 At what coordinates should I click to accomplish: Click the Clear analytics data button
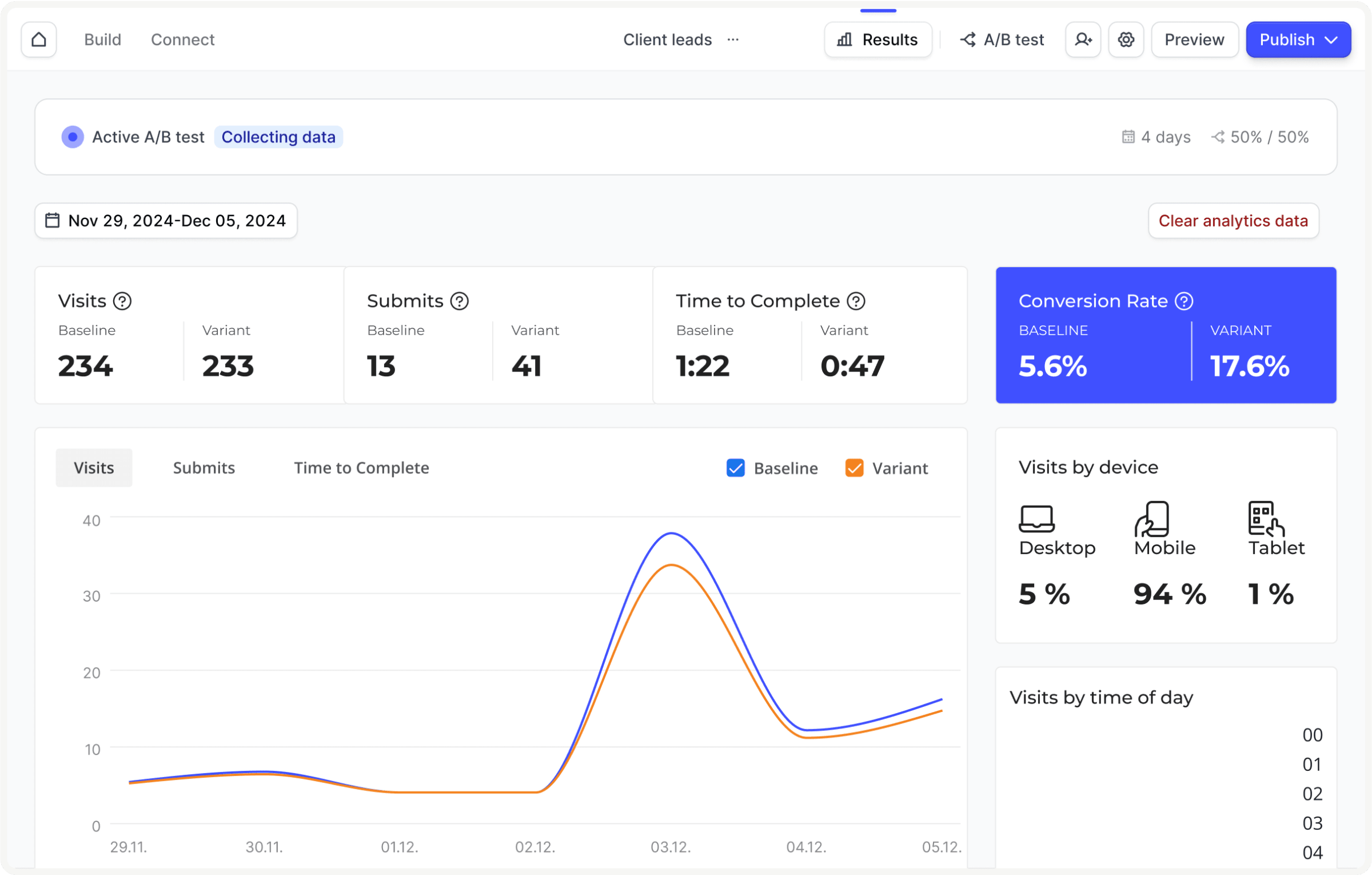[x=1233, y=221]
